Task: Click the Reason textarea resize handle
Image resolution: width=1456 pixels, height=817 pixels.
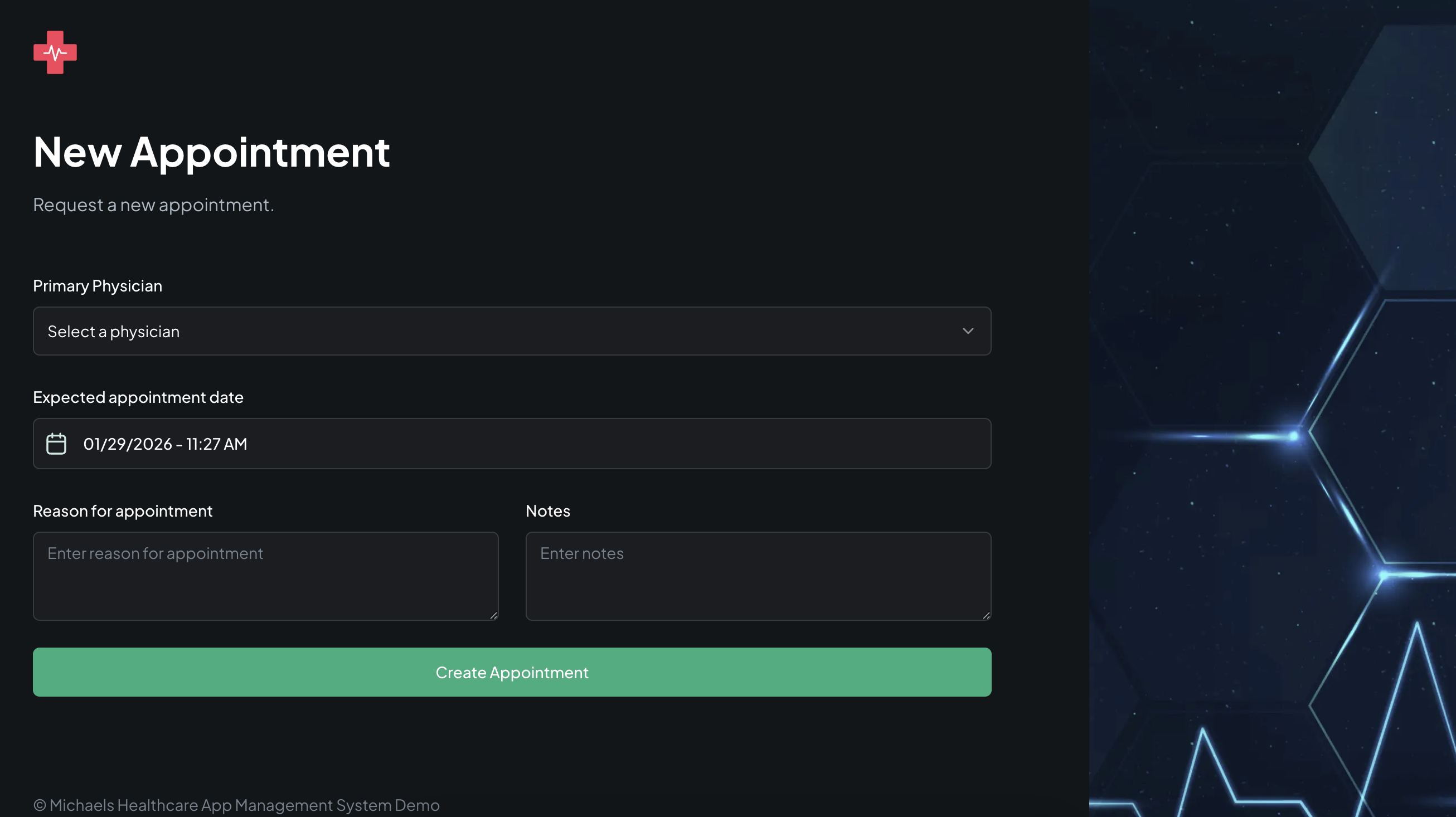Action: [x=493, y=615]
